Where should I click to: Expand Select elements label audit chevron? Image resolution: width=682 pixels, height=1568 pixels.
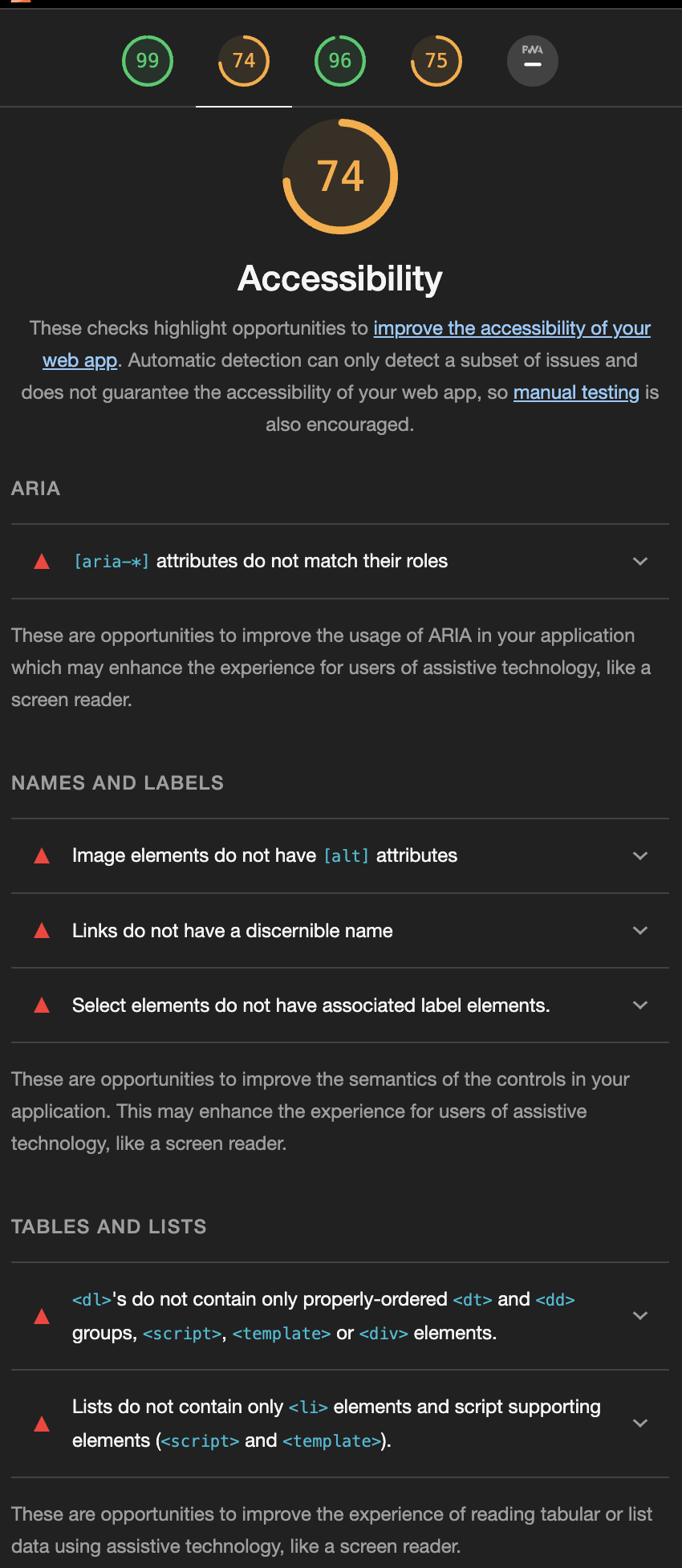640,1005
